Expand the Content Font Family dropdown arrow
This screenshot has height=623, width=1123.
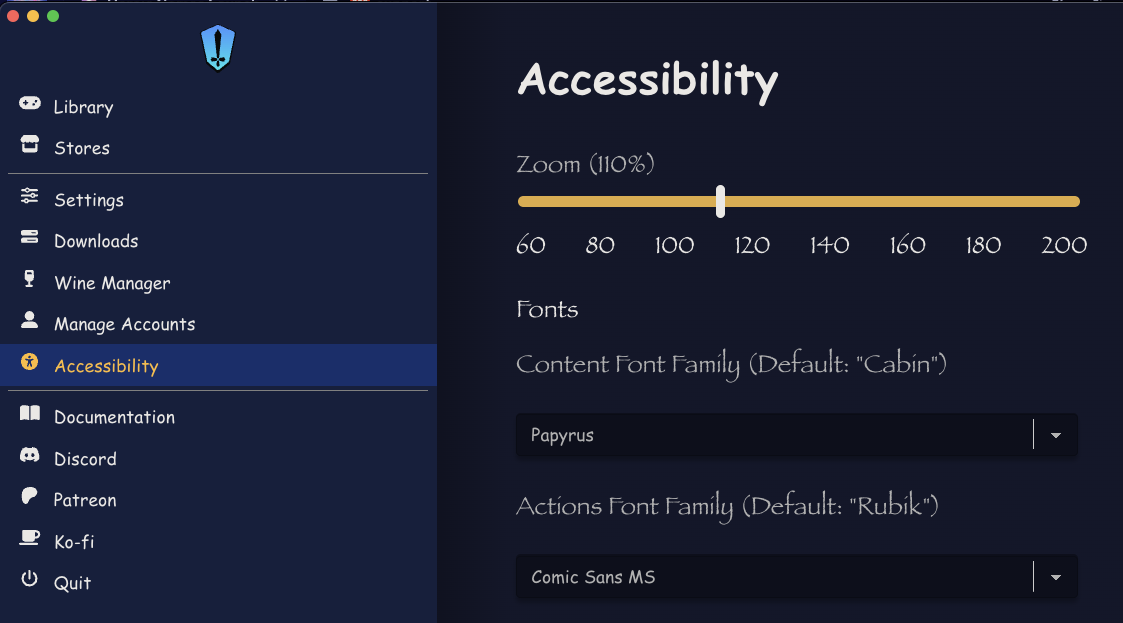click(1056, 435)
